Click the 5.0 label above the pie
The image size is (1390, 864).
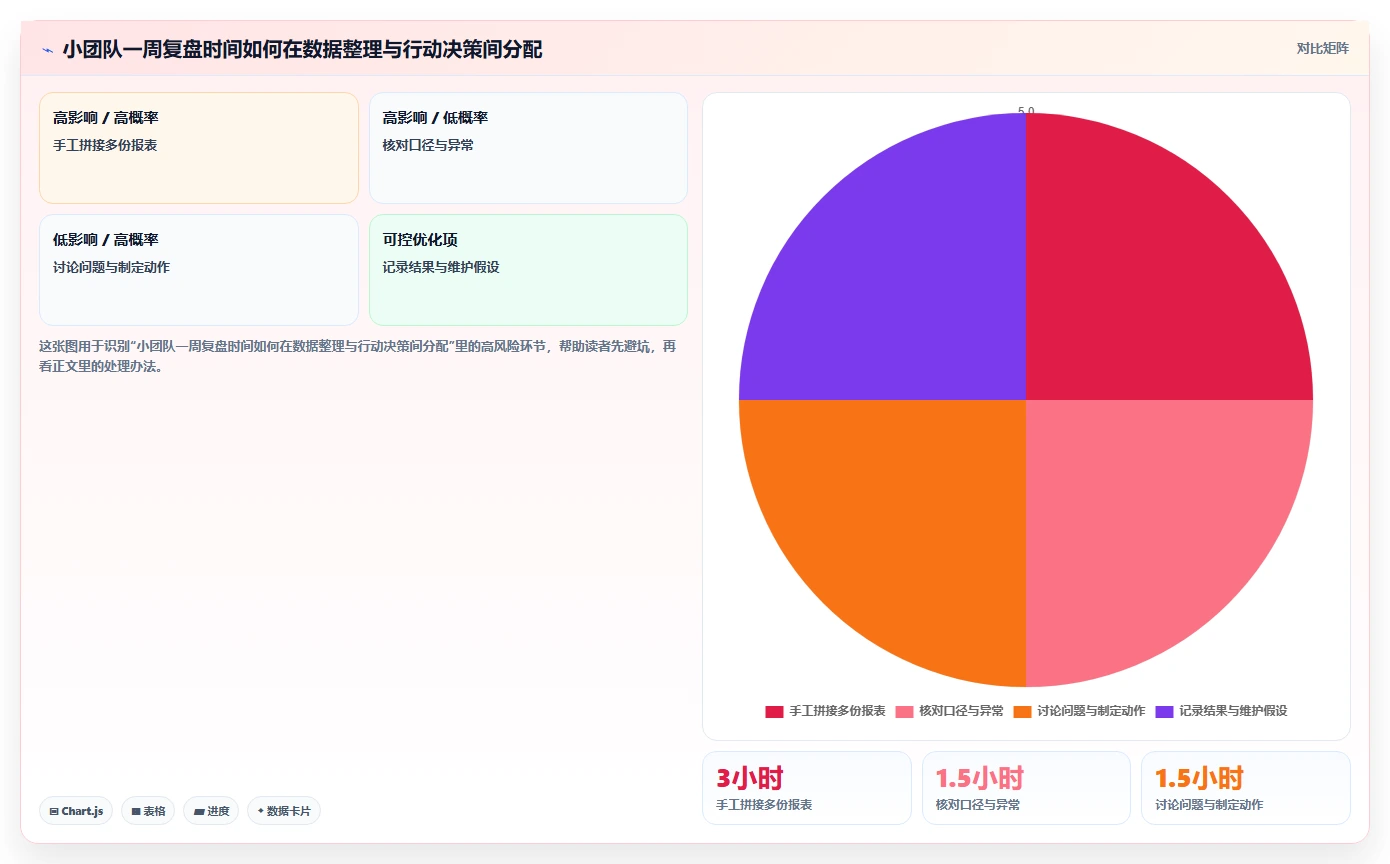click(1026, 111)
